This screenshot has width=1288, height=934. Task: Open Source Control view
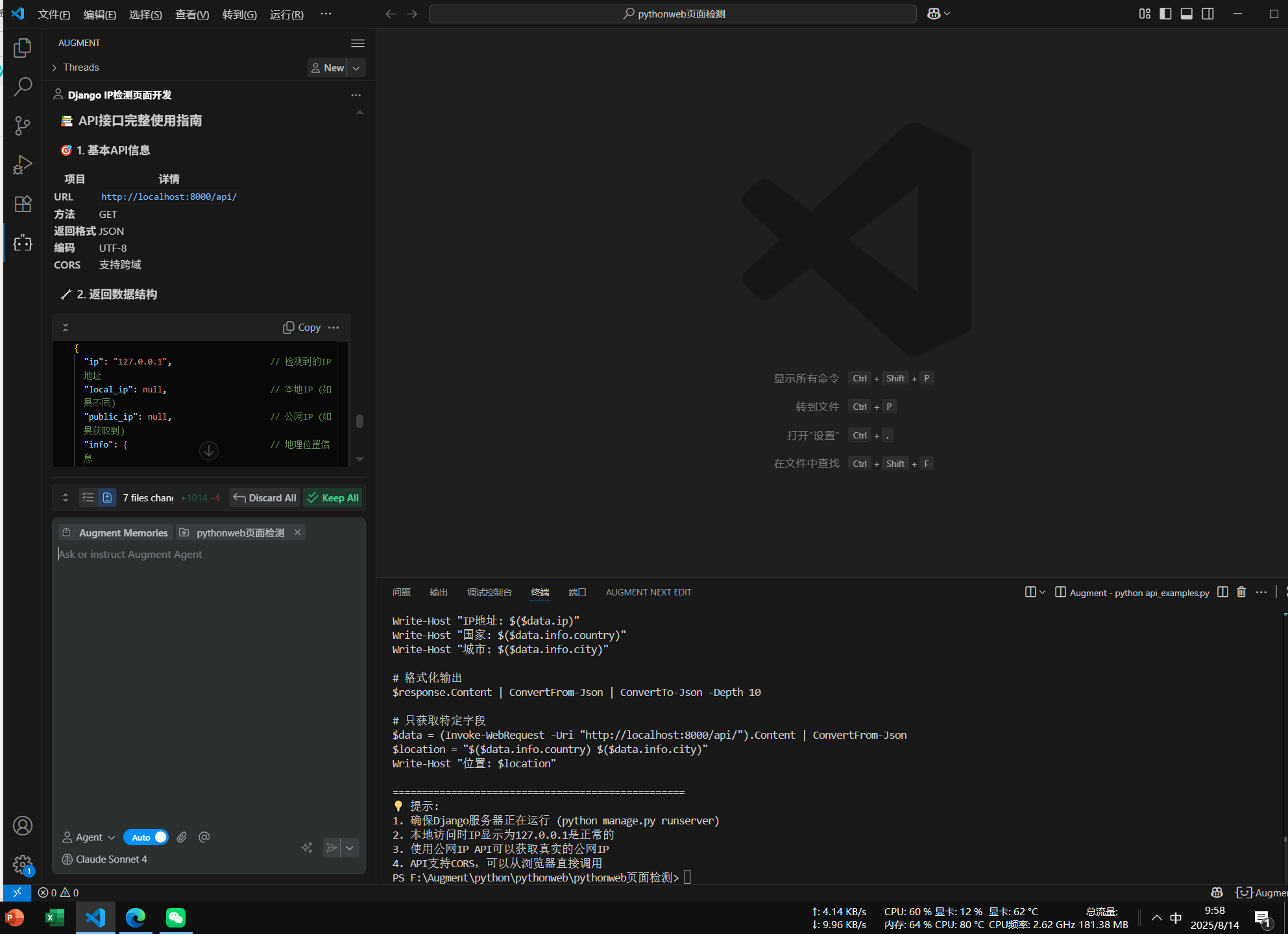click(23, 126)
